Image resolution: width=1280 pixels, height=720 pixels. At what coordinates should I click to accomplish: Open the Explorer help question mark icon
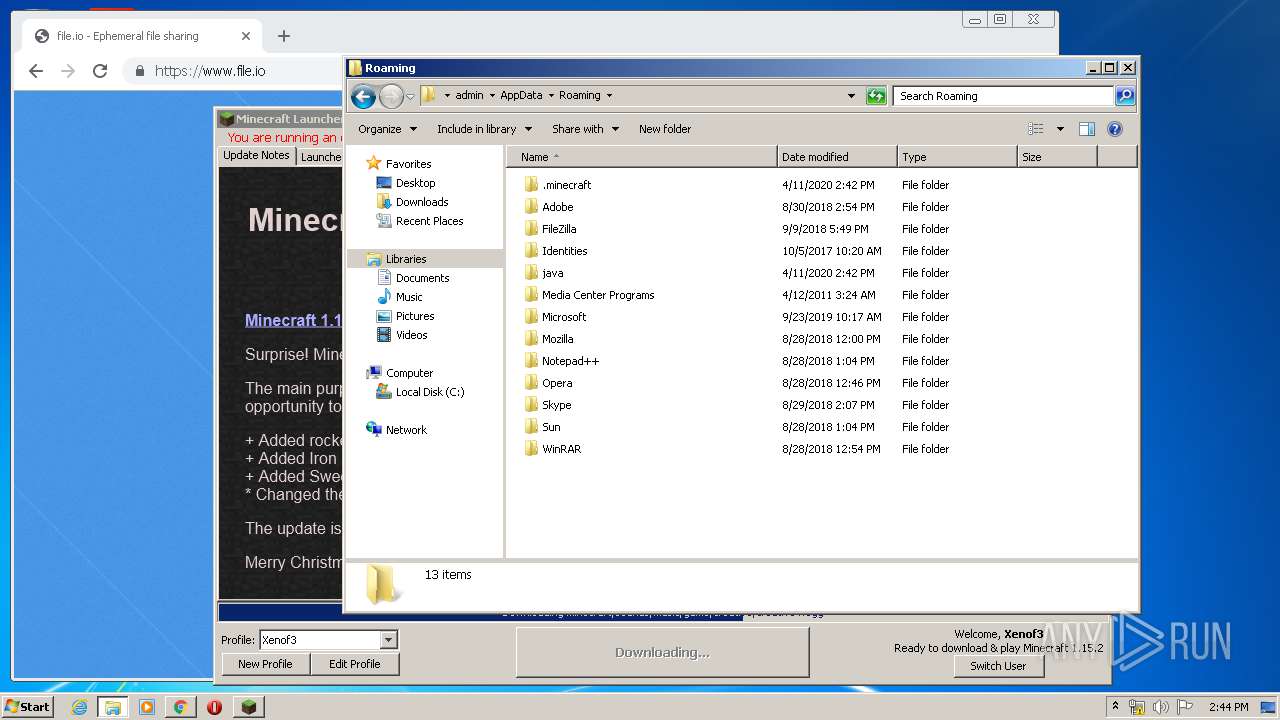click(x=1115, y=129)
